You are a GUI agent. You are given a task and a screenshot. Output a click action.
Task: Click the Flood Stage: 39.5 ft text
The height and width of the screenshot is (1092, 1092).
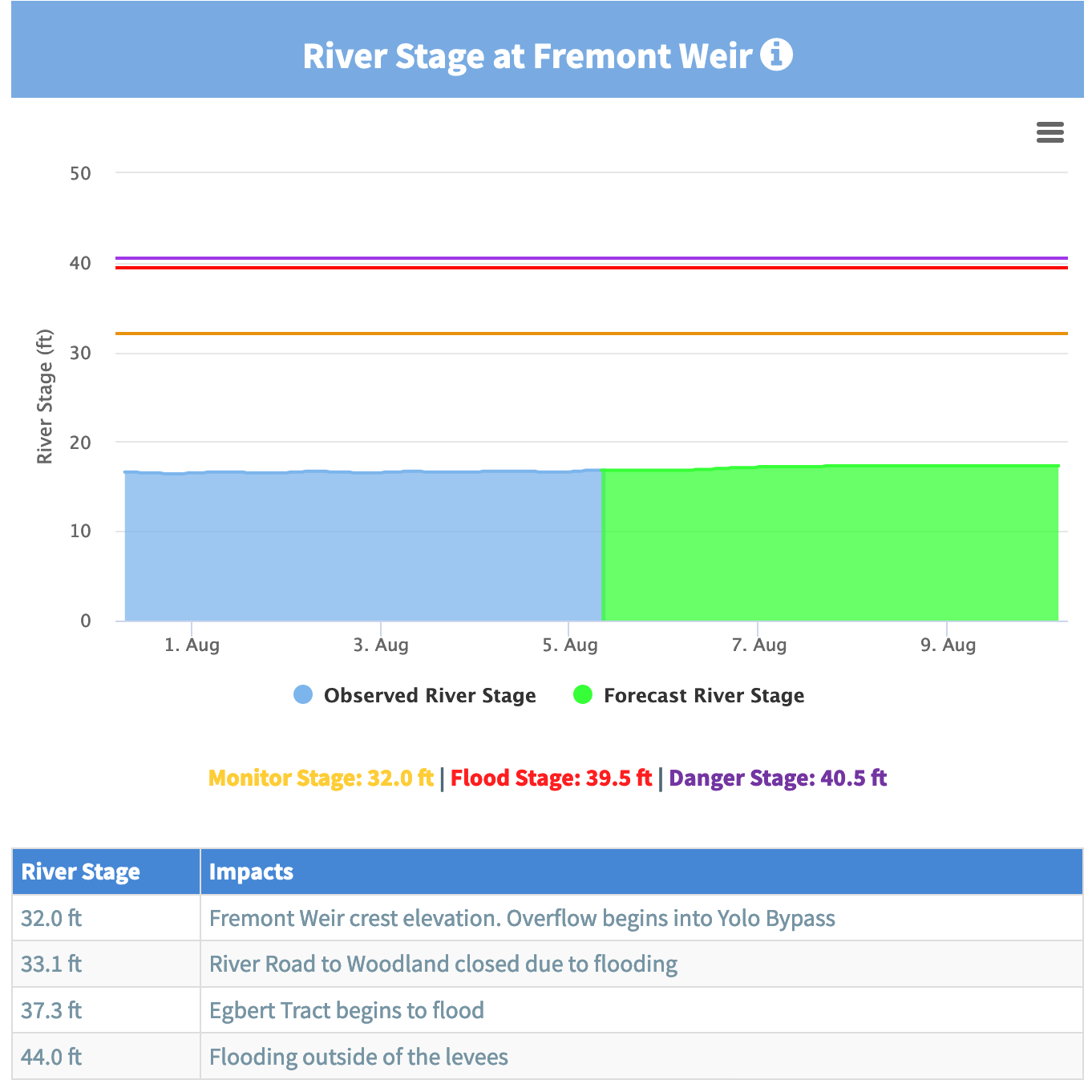[x=551, y=779]
